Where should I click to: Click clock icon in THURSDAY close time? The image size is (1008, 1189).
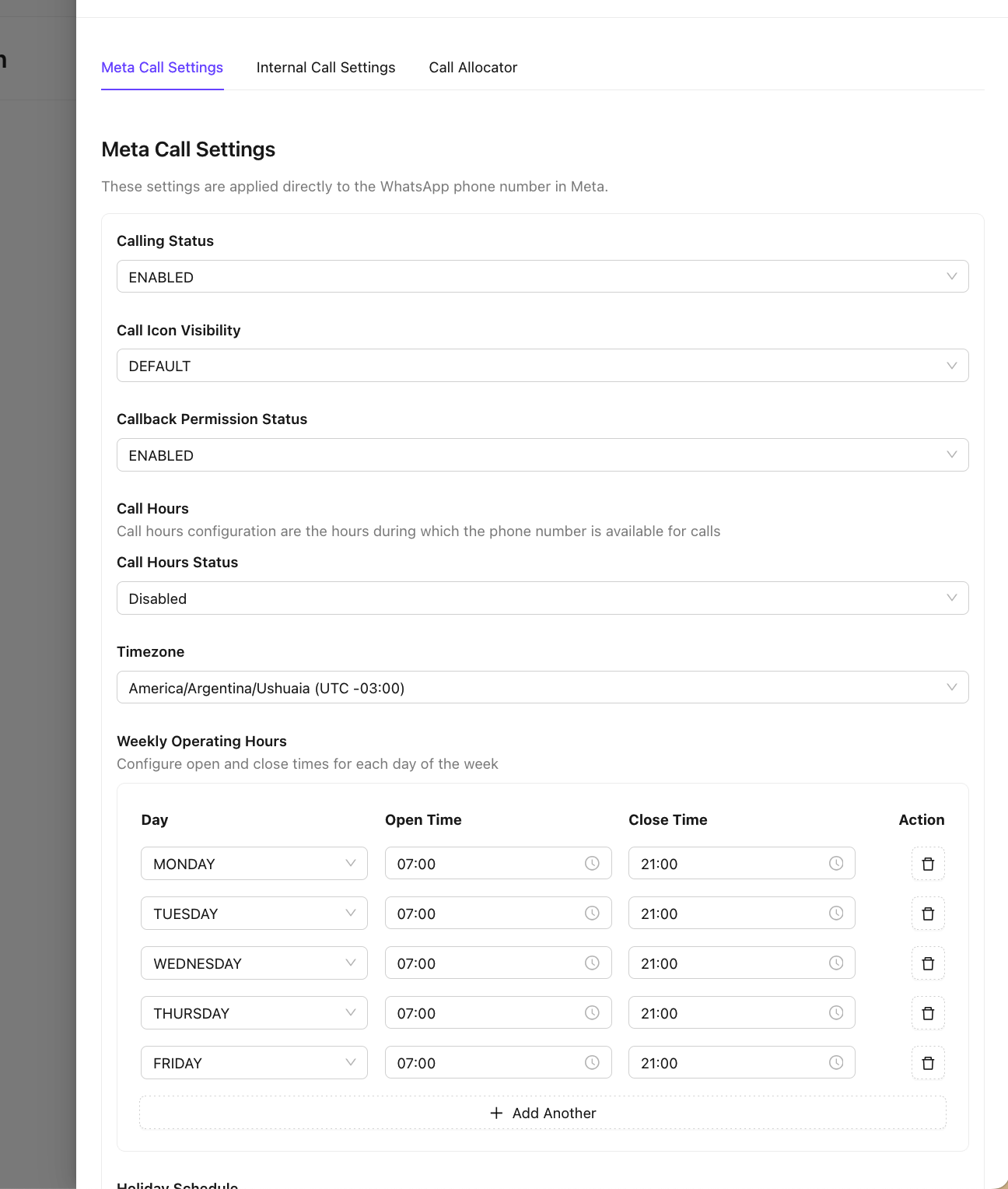(836, 1012)
